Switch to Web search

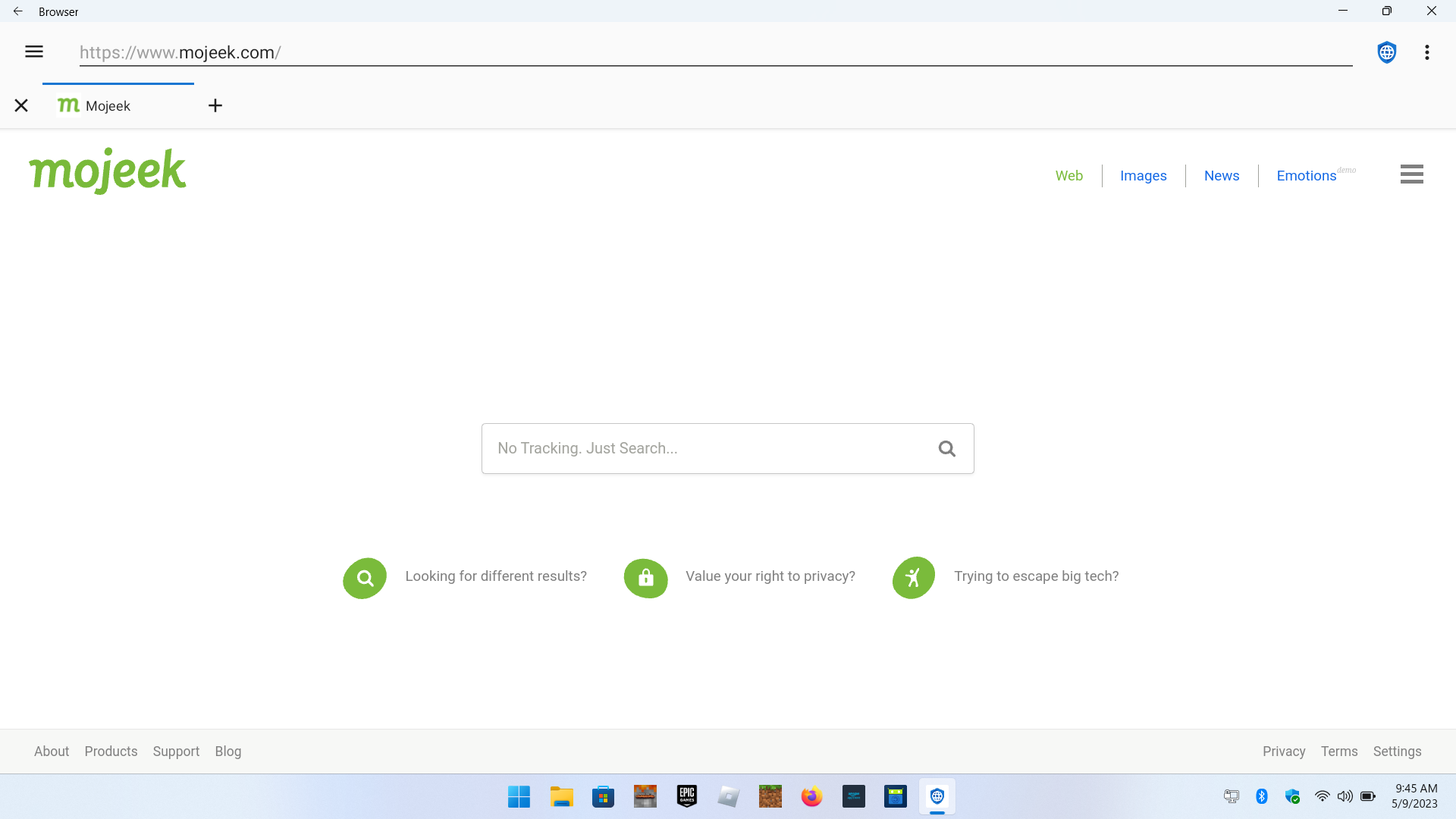coord(1068,175)
